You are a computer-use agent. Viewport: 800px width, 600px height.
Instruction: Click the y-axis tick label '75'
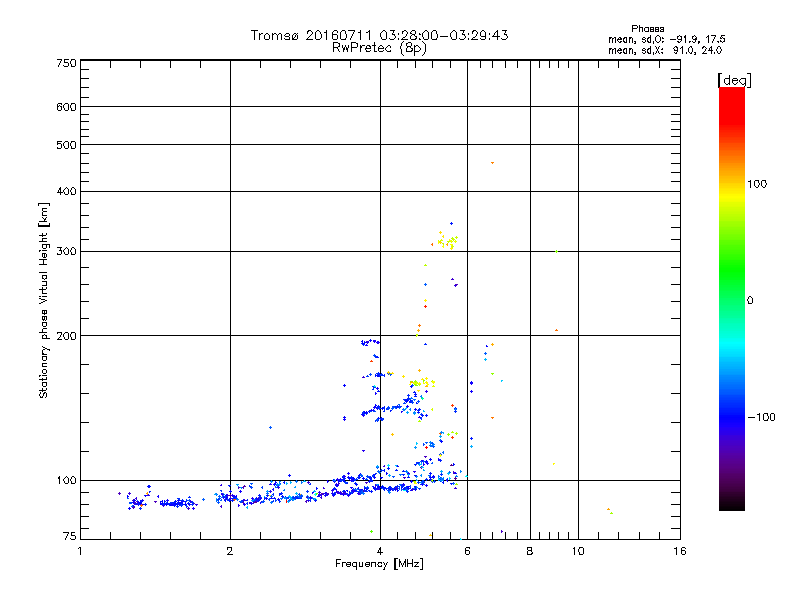pos(70,536)
